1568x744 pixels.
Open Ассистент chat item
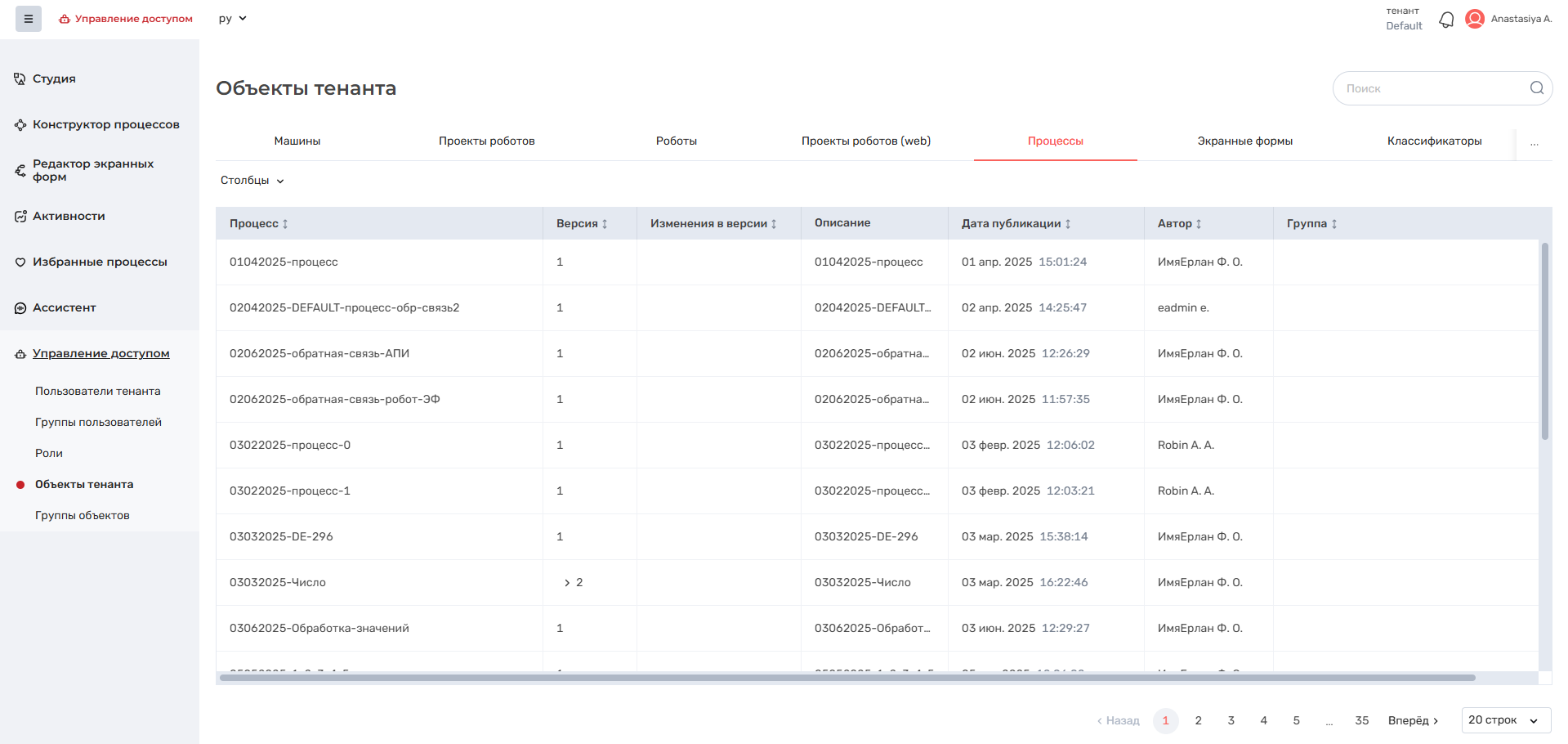[x=64, y=307]
